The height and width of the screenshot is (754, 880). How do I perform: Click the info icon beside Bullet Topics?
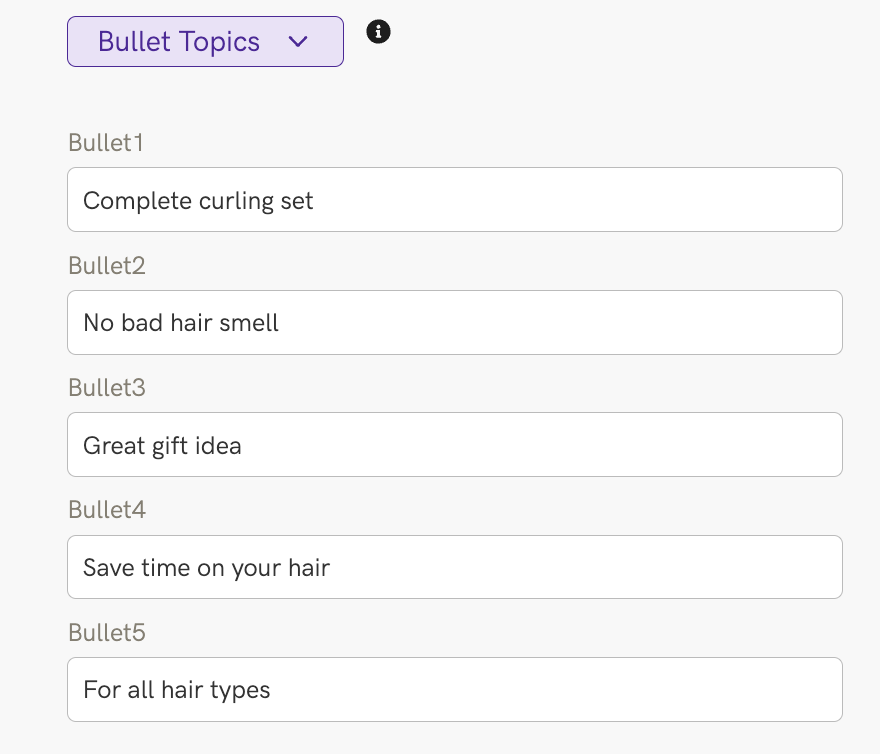click(x=378, y=32)
